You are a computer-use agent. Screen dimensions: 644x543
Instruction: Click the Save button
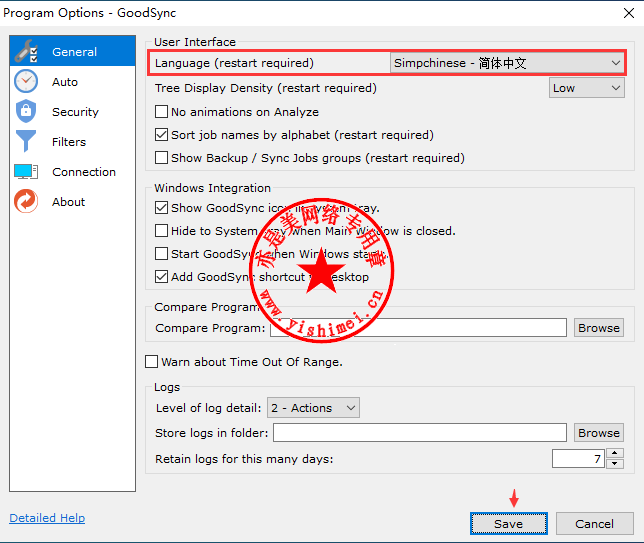[508, 524]
